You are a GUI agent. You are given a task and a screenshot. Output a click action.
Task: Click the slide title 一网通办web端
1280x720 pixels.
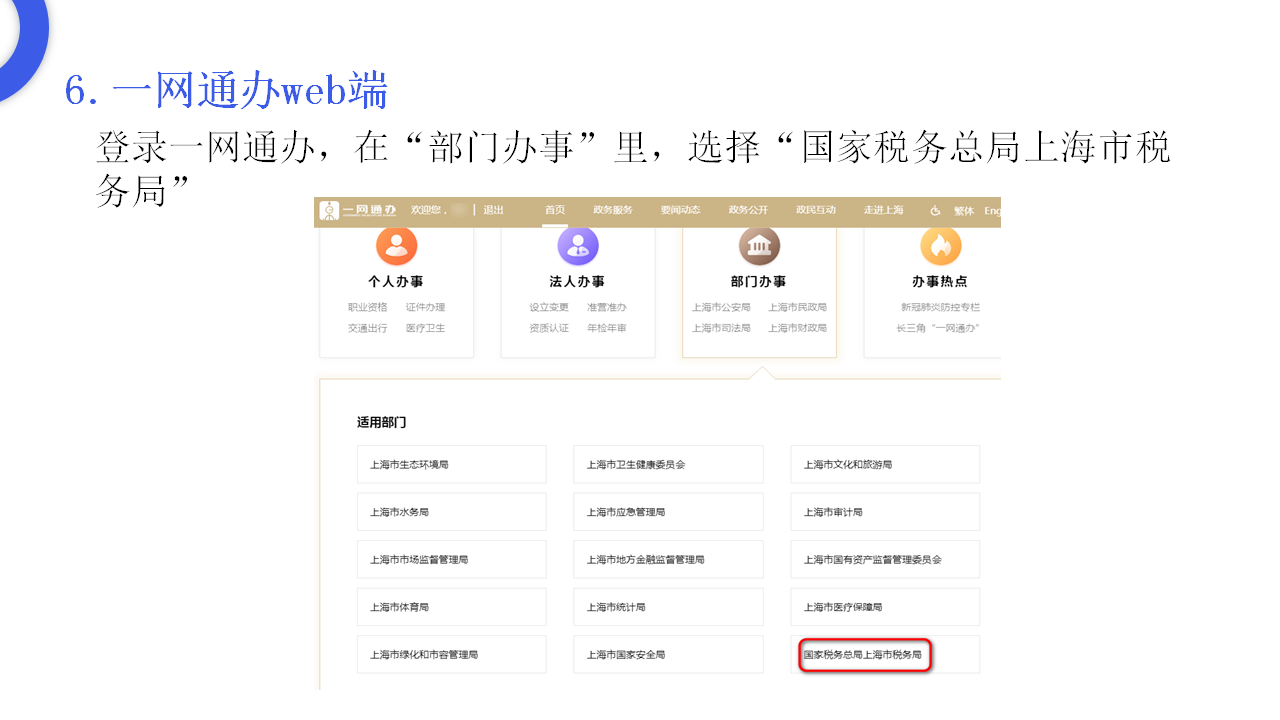tap(250, 91)
